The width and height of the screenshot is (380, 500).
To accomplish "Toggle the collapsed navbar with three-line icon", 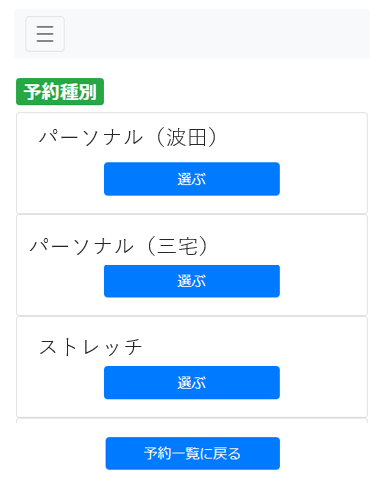I will click(45, 34).
